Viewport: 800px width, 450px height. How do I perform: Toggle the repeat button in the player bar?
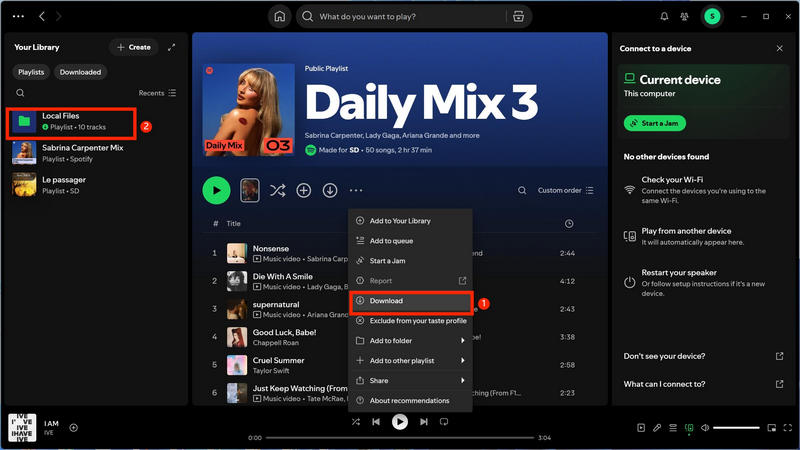[444, 422]
